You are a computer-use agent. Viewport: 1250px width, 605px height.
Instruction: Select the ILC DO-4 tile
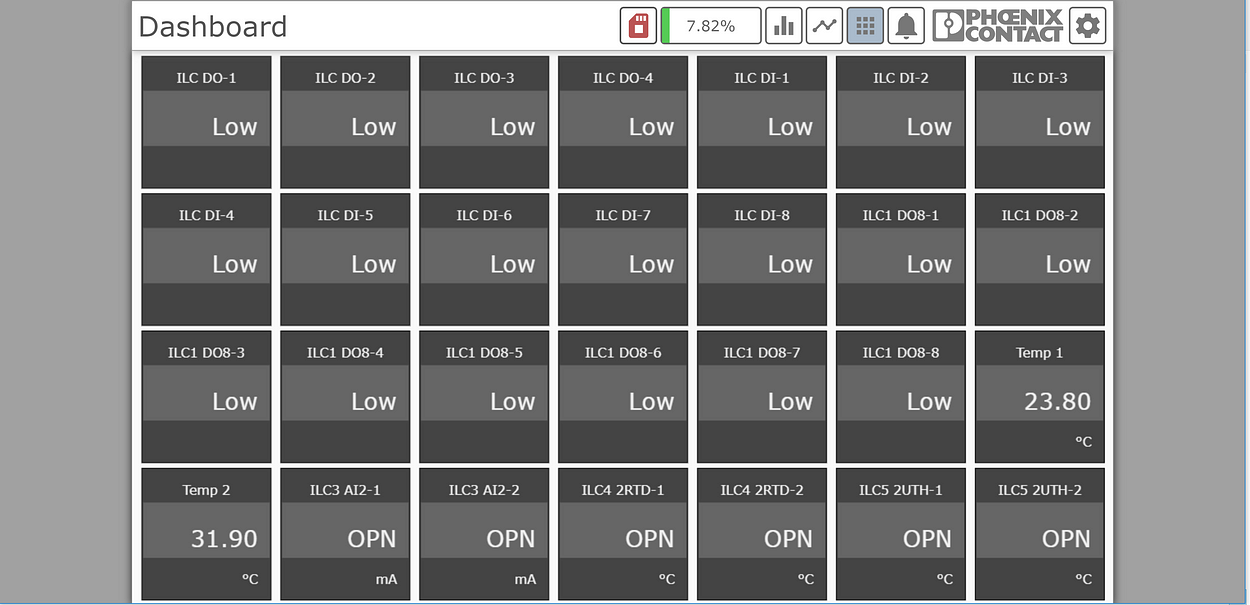tap(623, 122)
